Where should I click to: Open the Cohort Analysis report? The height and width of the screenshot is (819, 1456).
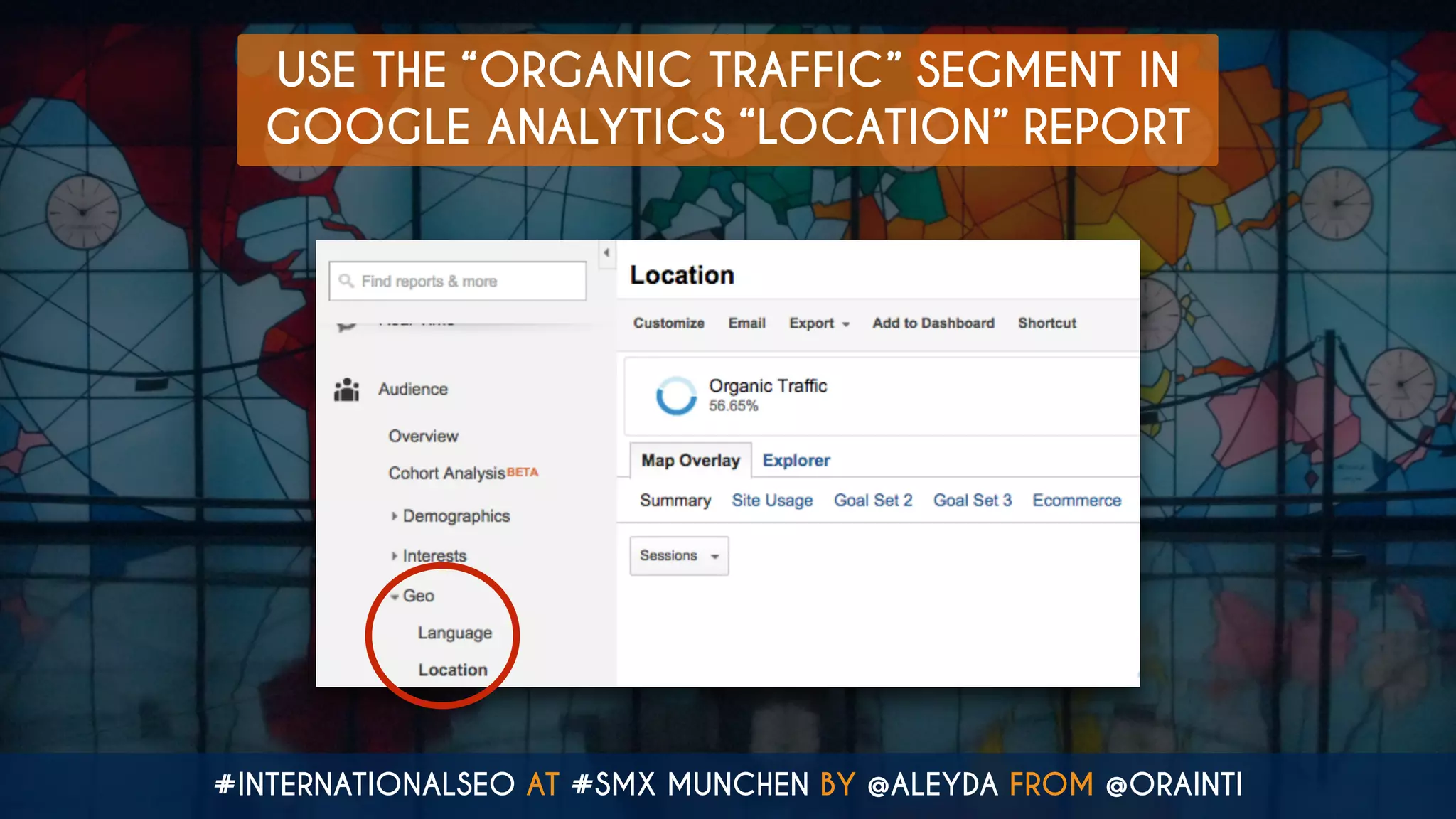point(446,473)
